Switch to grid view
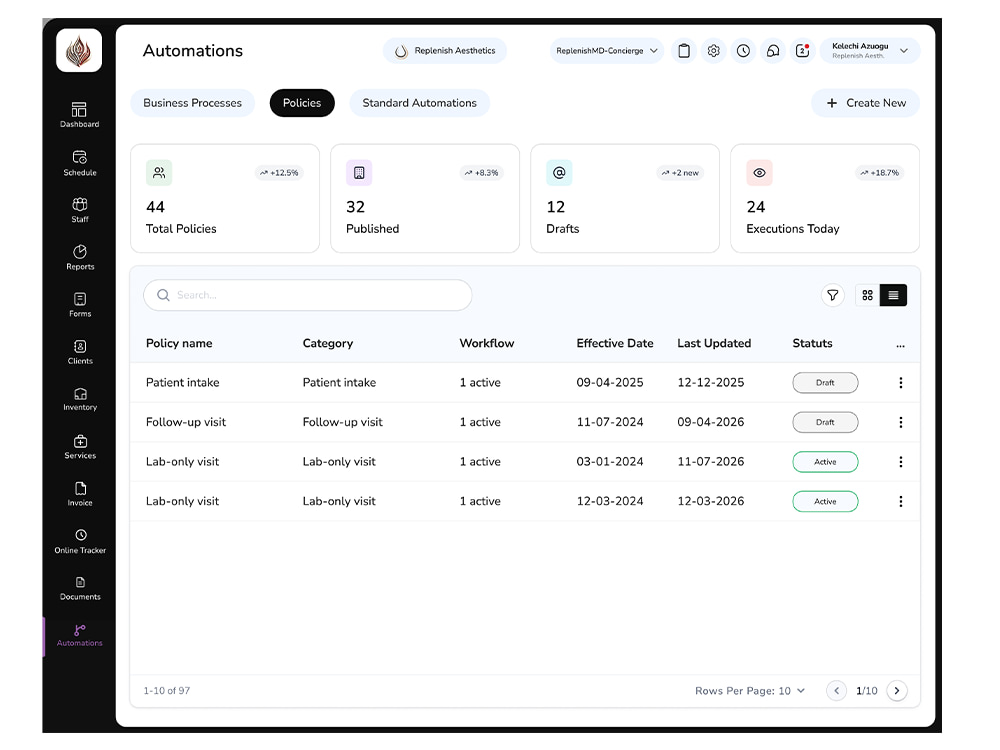Viewport: 1000px width, 750px height. click(867, 295)
